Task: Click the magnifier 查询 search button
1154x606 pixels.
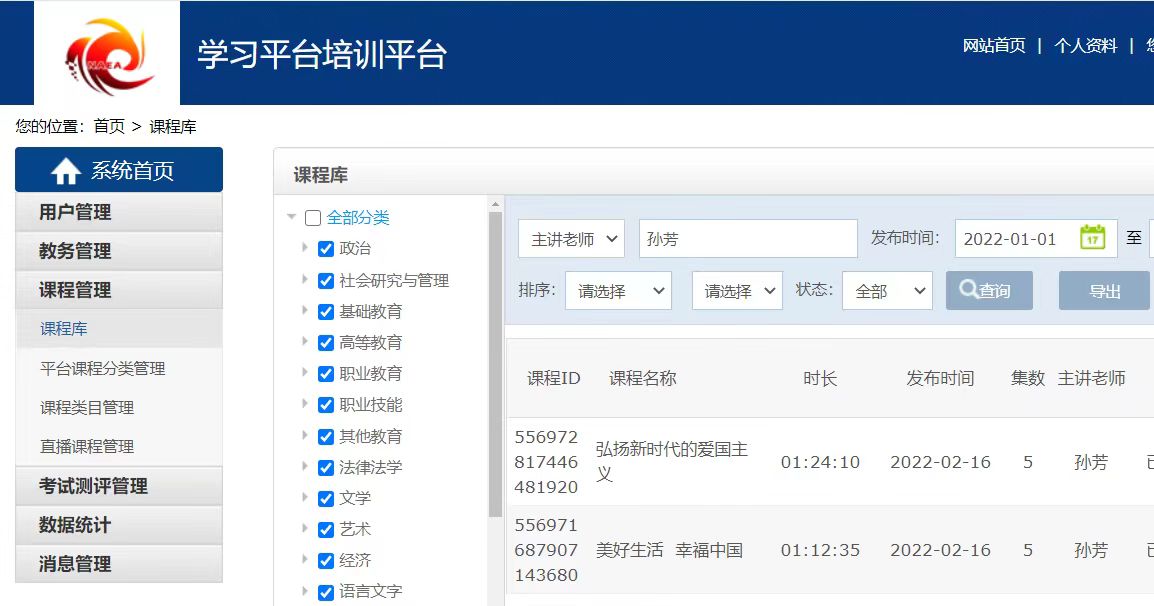Action: point(988,291)
